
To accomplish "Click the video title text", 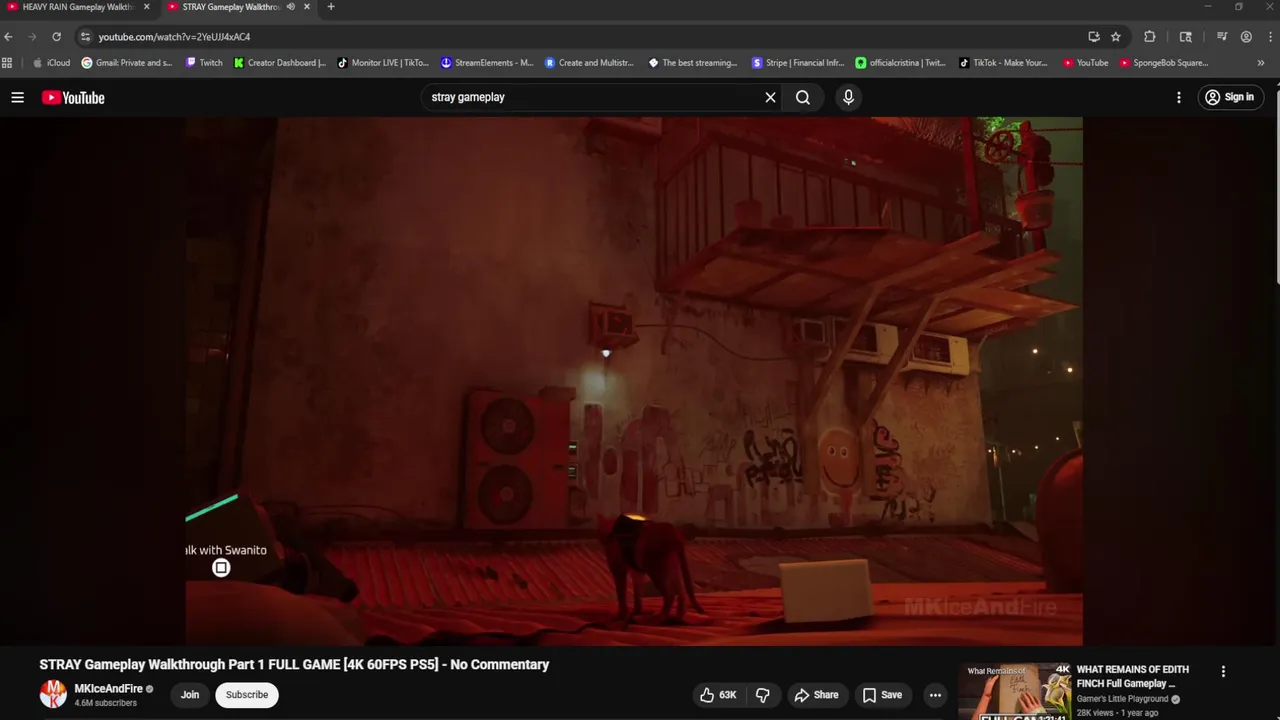I will point(294,664).
